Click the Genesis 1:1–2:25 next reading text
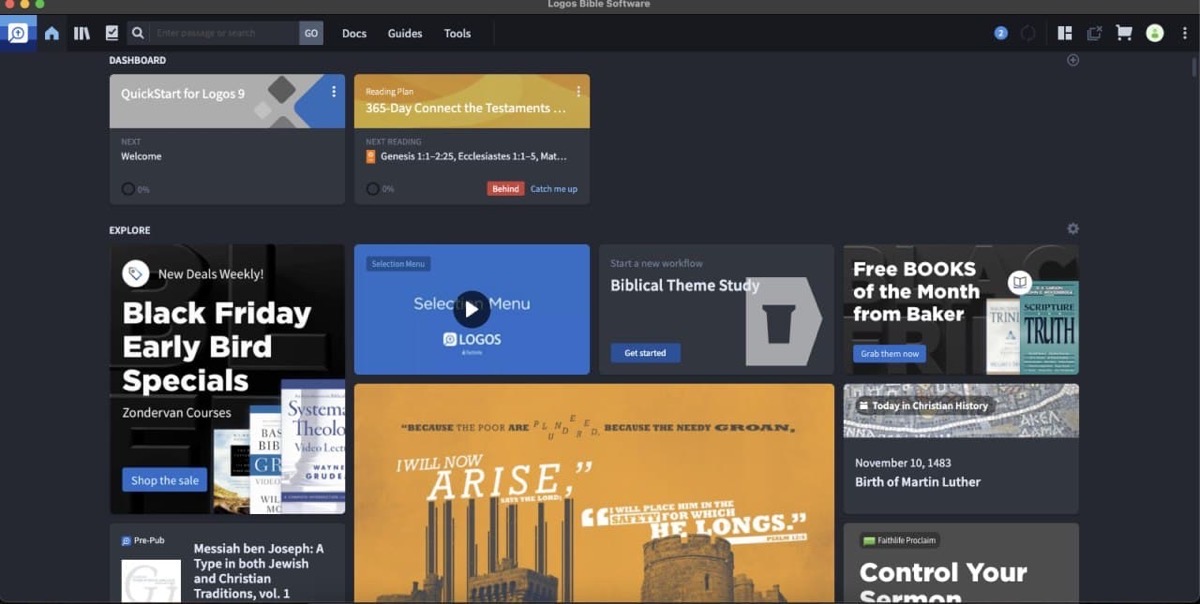The width and height of the screenshot is (1200, 604). (x=474, y=157)
